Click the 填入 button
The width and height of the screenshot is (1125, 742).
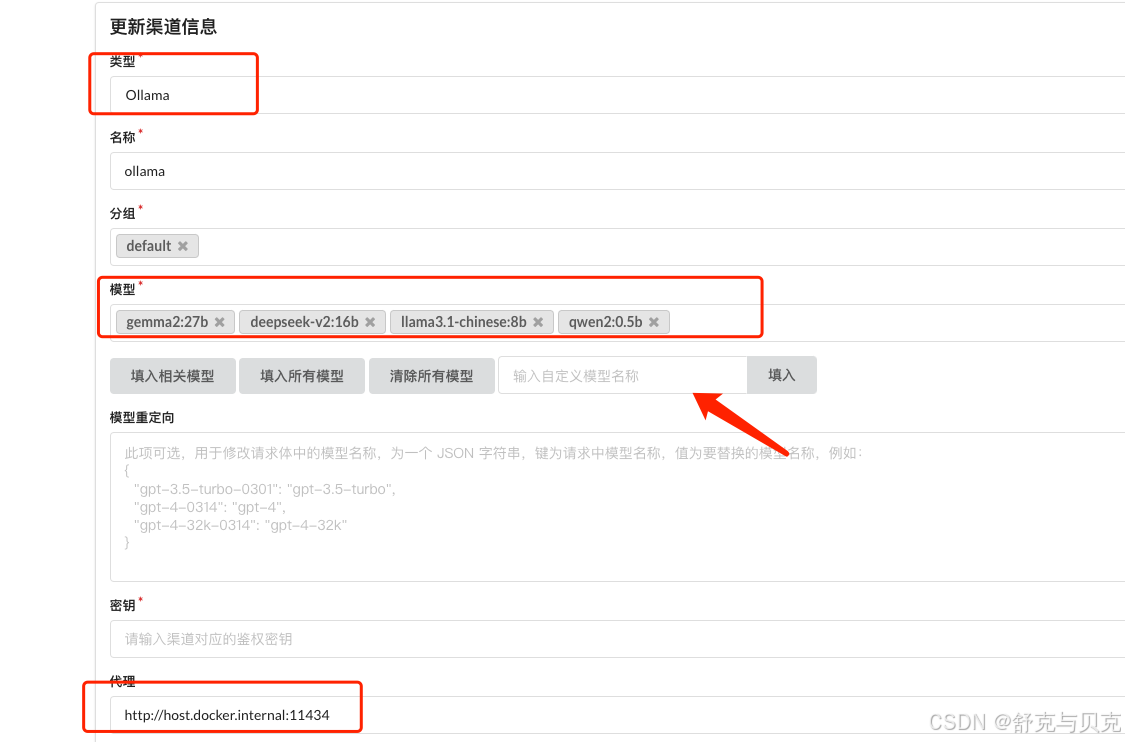tap(781, 375)
